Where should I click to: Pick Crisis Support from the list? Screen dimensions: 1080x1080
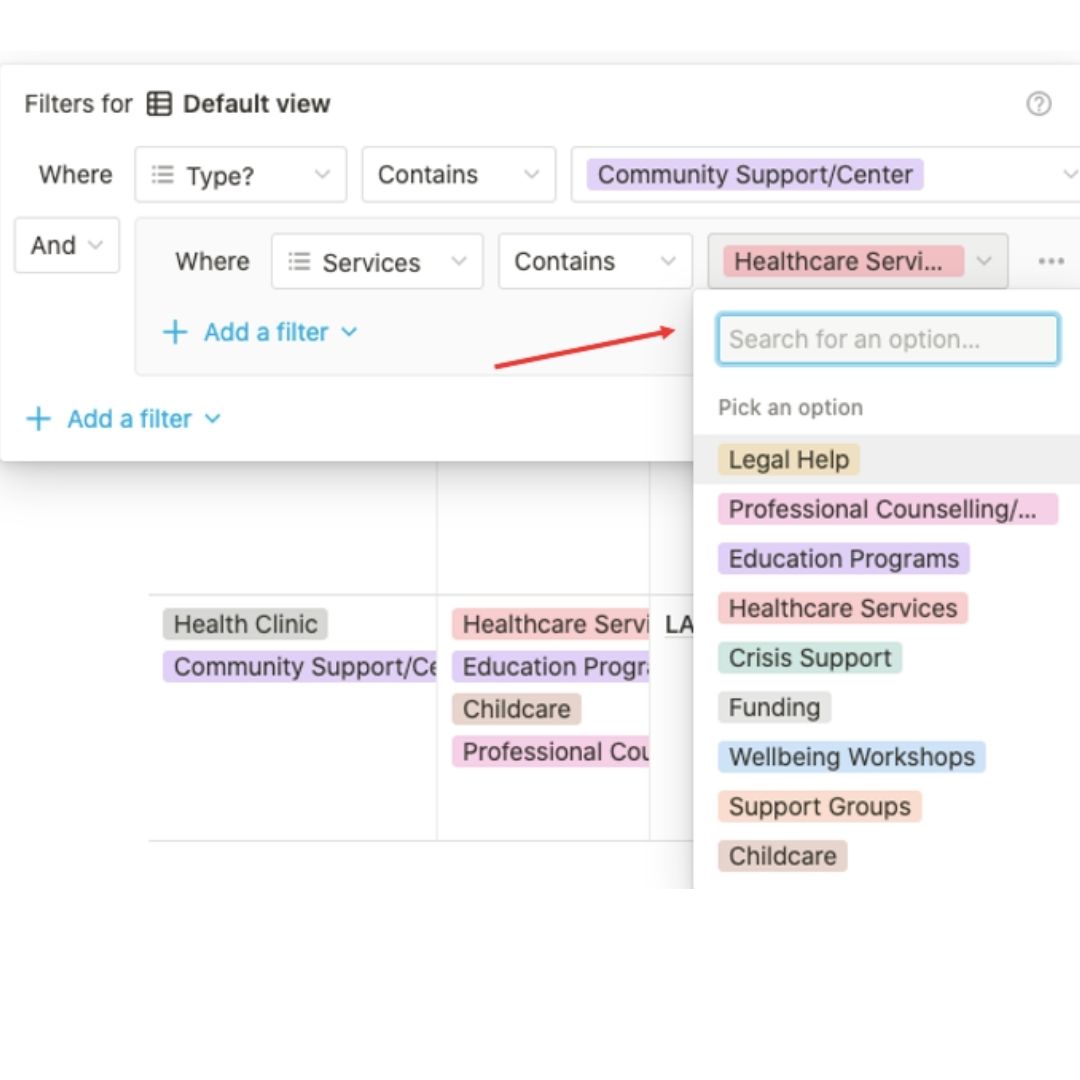(x=809, y=658)
